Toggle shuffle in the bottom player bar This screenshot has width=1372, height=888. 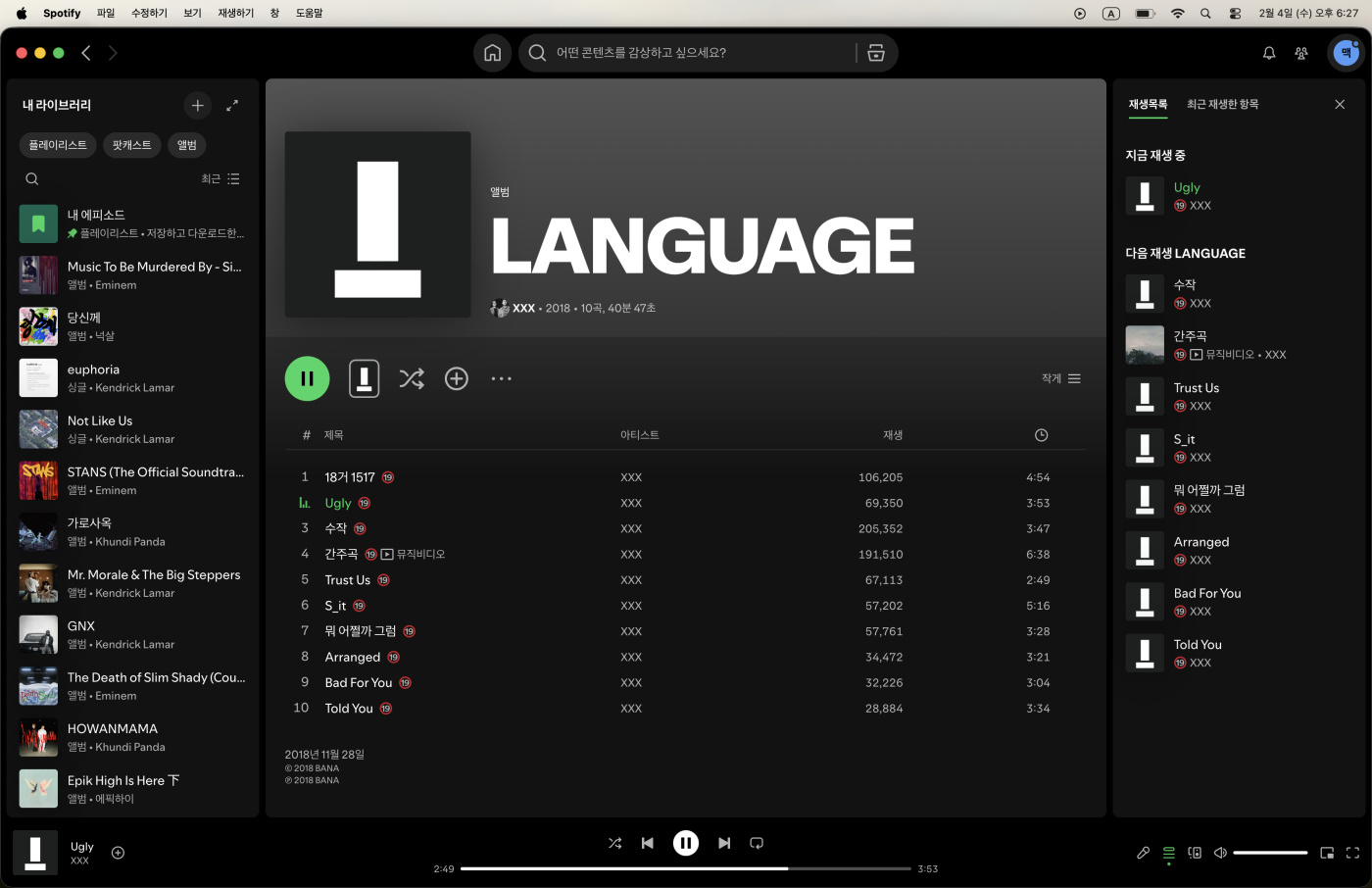point(614,843)
